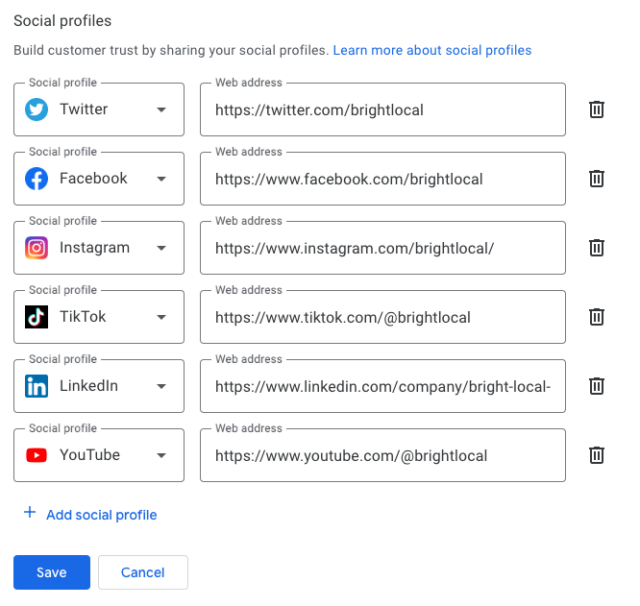640x606 pixels.
Task: Edit the facebook.com/brightlocal web address field
Action: point(383,179)
